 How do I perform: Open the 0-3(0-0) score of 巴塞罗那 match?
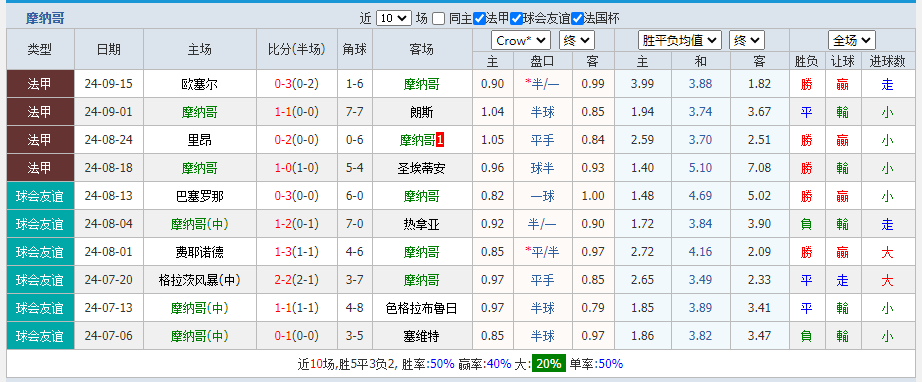296,196
